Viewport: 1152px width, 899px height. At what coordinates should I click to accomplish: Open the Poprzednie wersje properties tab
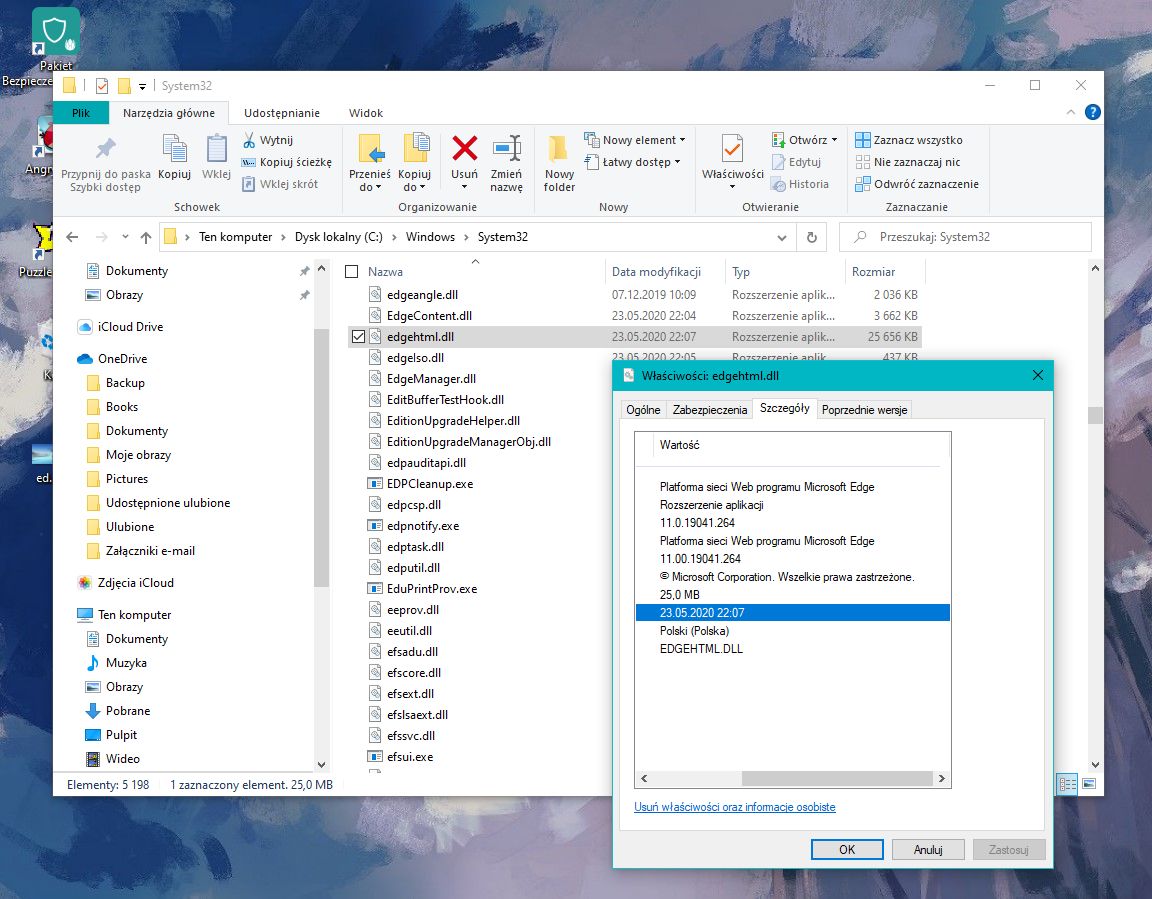(x=864, y=410)
